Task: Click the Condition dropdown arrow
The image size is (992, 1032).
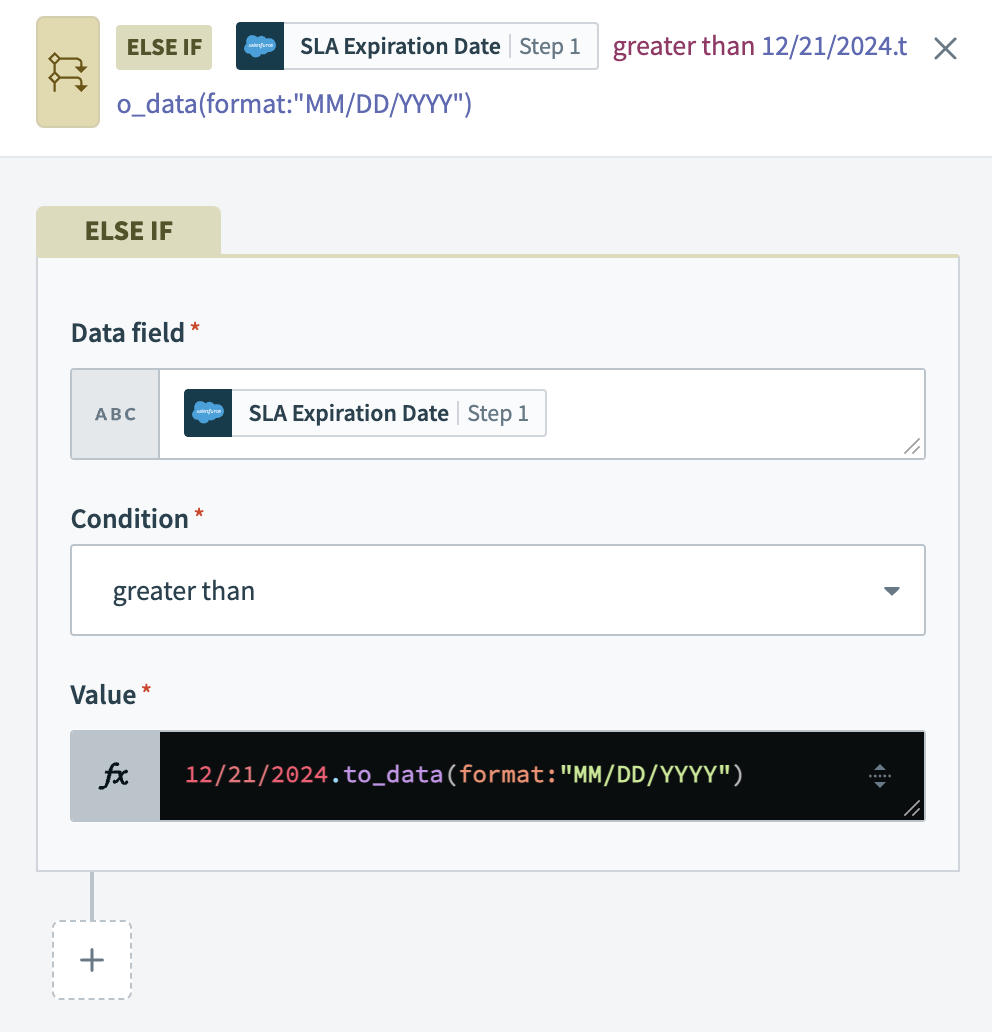Action: pos(892,591)
